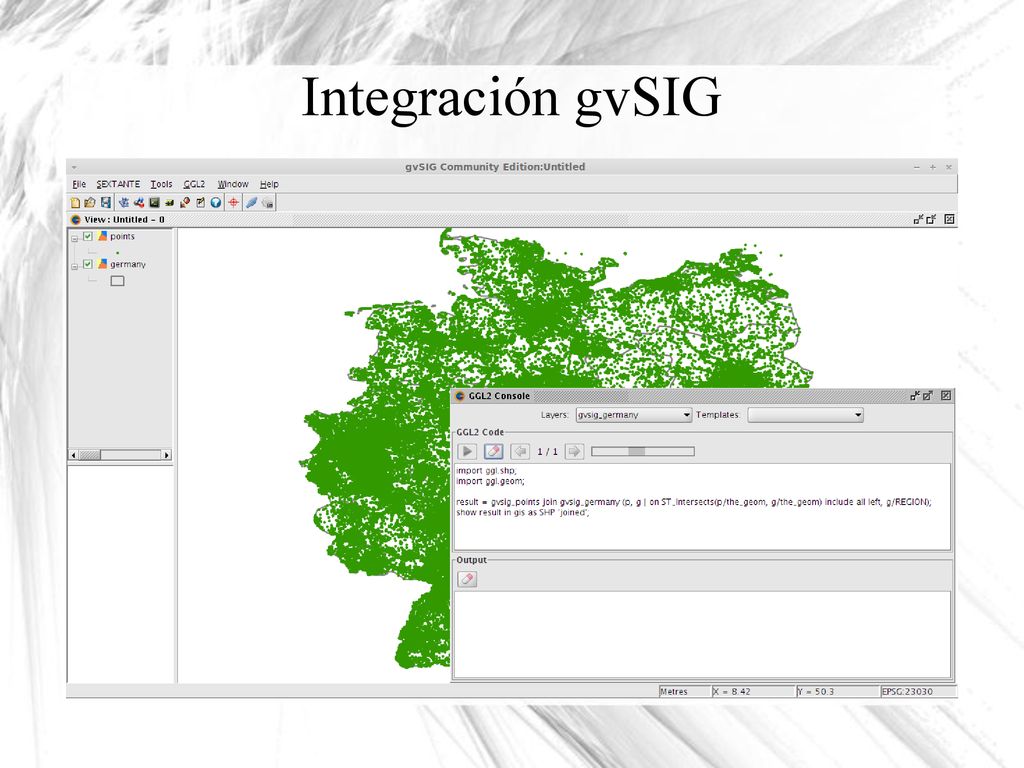Click the 'show result in gis' code line
Screen dimensions: 1024x768
click(522, 513)
